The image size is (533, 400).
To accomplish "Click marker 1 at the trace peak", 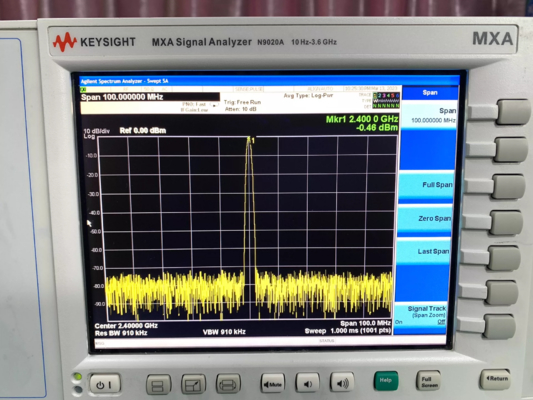I will [x=250, y=140].
